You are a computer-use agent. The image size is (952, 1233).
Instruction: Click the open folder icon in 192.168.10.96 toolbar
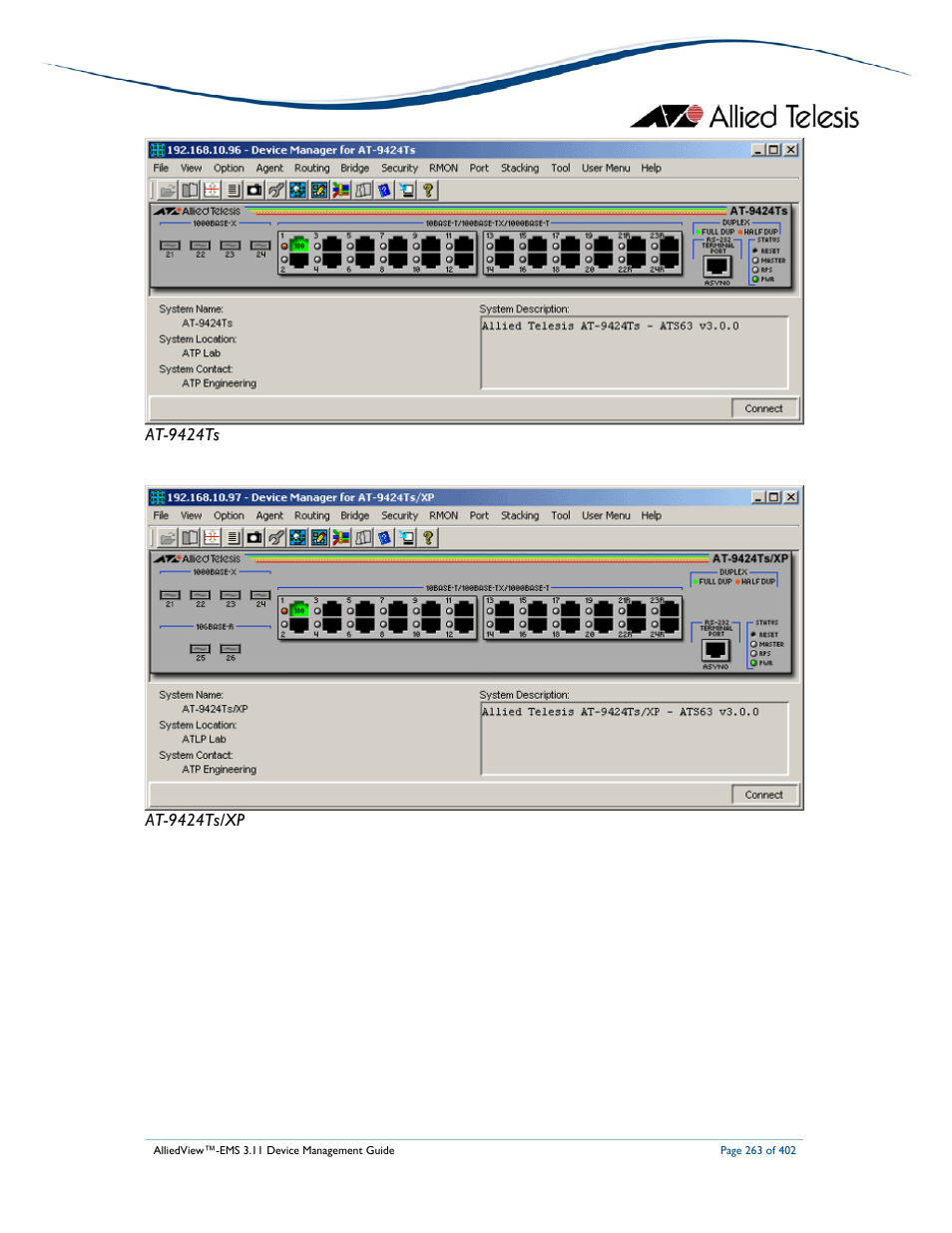pos(168,190)
